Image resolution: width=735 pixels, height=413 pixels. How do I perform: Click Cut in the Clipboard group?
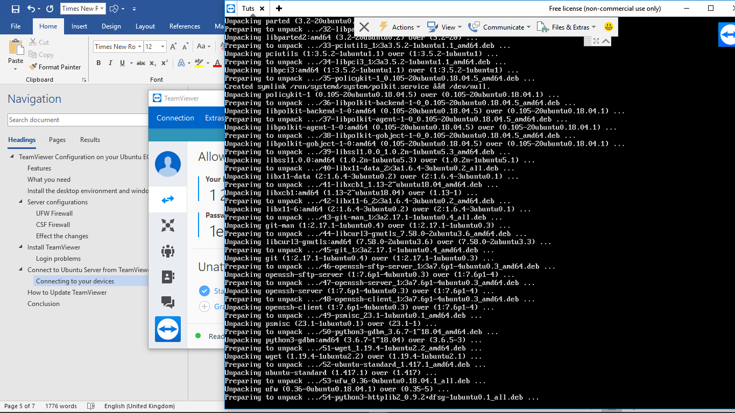(x=39, y=42)
